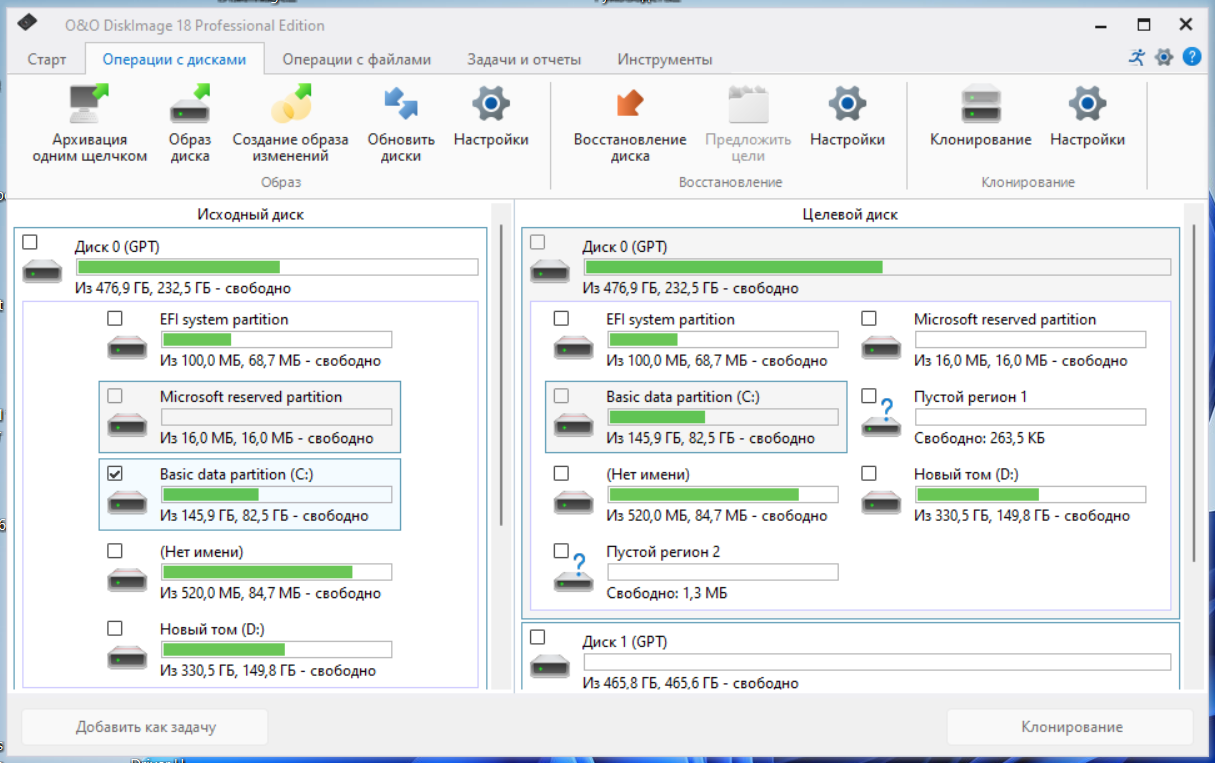The width and height of the screenshot is (1215, 763).
Task: Click source Диск 0 (GPT) drive icon
Action: (42, 271)
